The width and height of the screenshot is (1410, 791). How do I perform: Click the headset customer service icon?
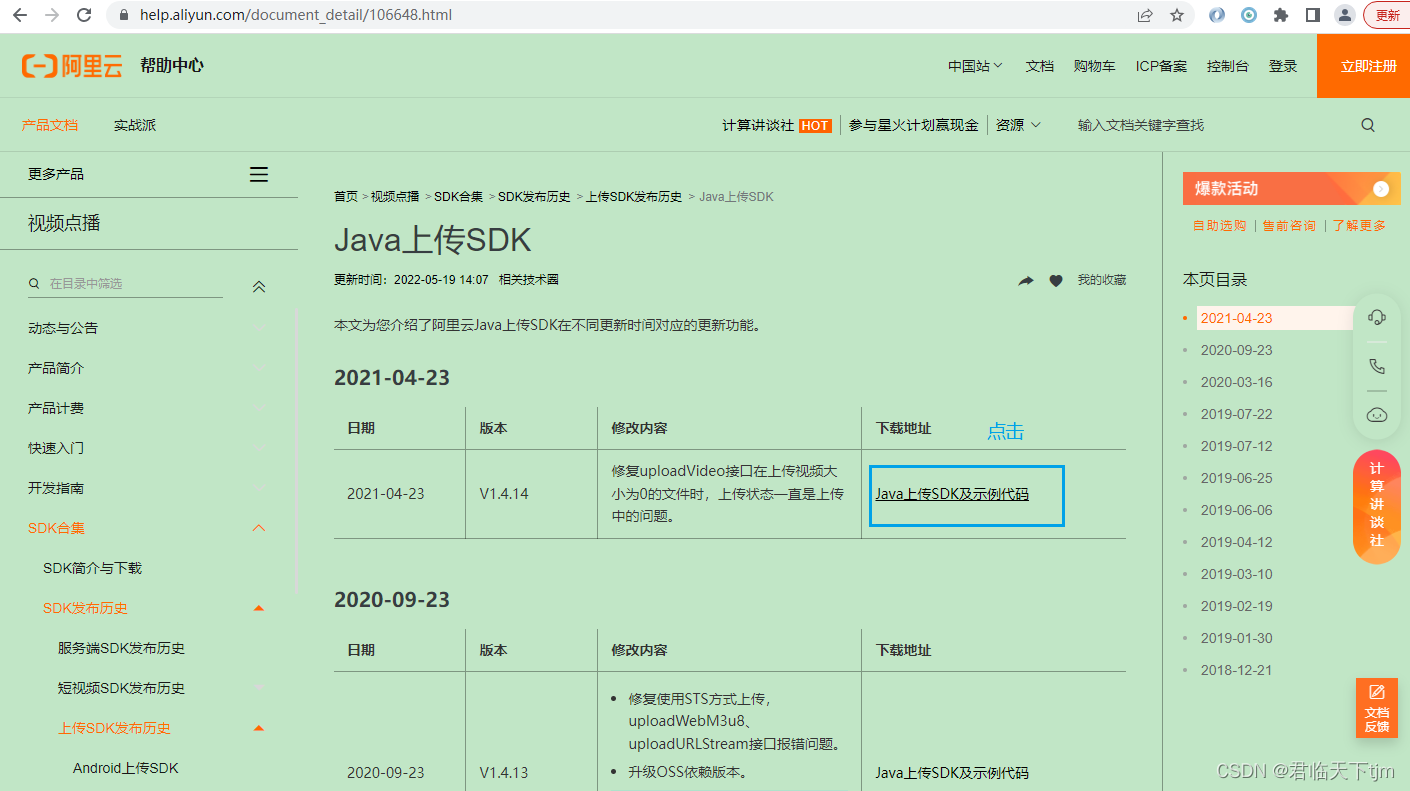pos(1377,316)
